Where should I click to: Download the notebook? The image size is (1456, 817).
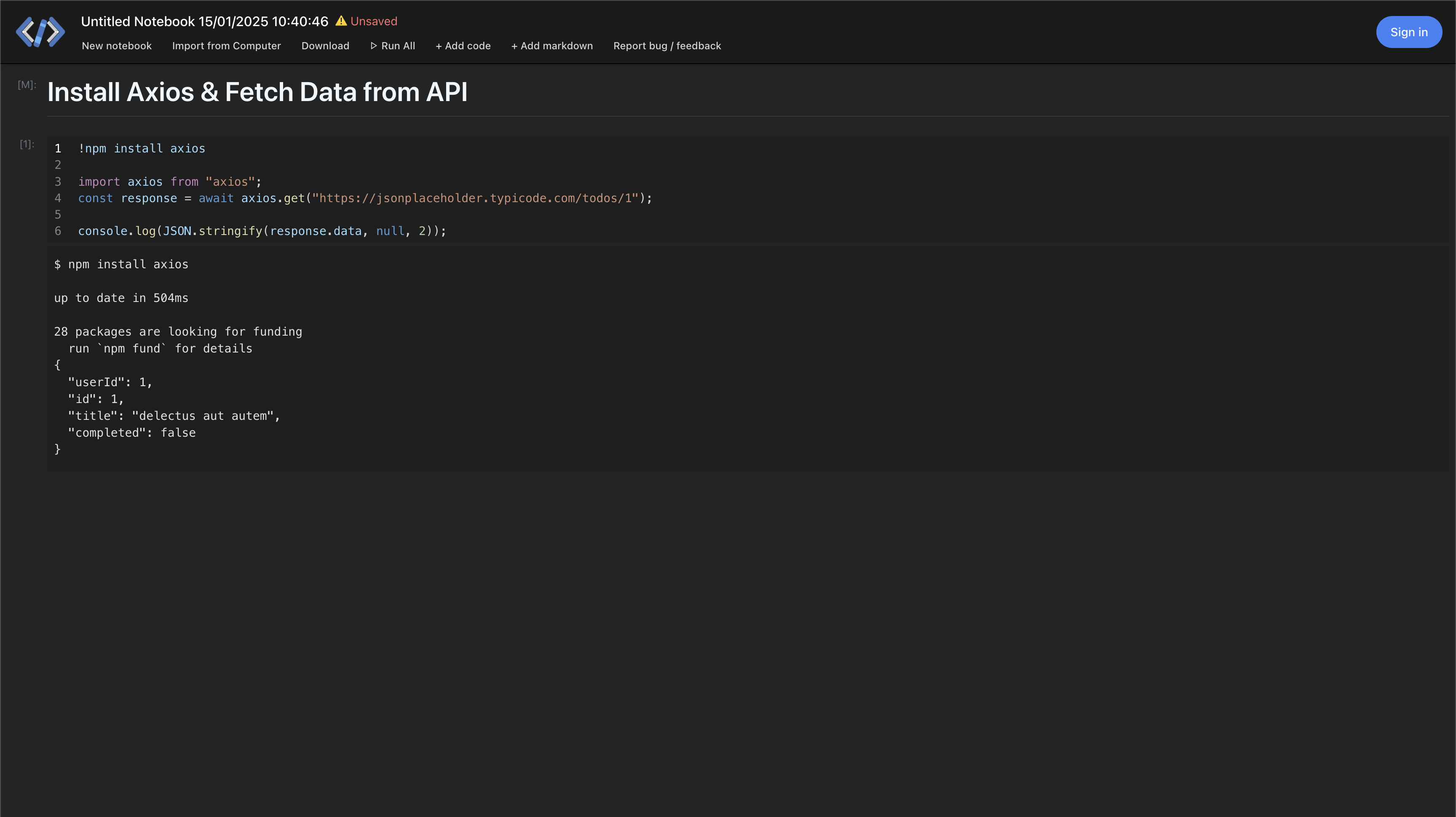pyautogui.click(x=325, y=46)
